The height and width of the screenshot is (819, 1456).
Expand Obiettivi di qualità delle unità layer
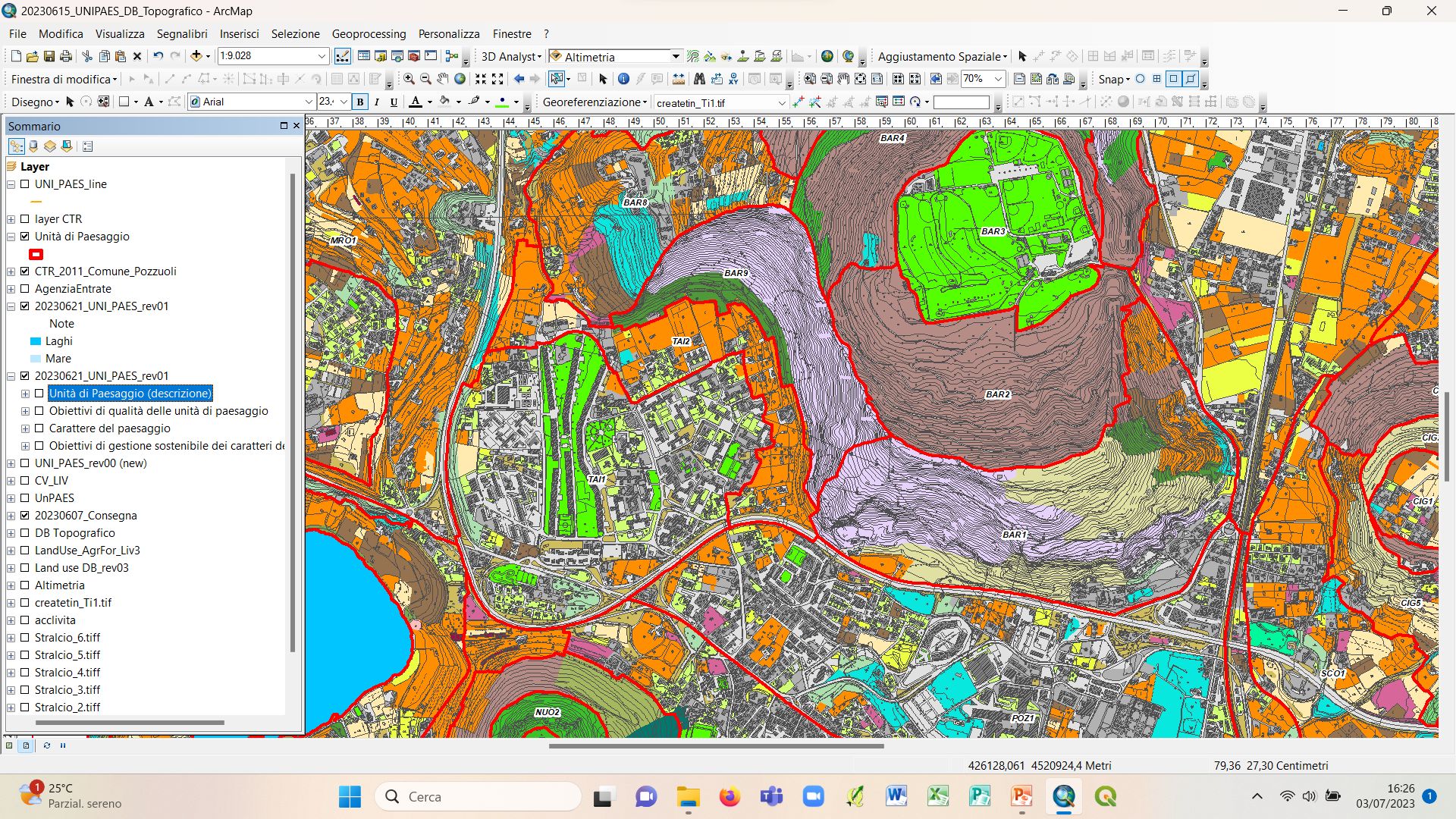tap(26, 411)
